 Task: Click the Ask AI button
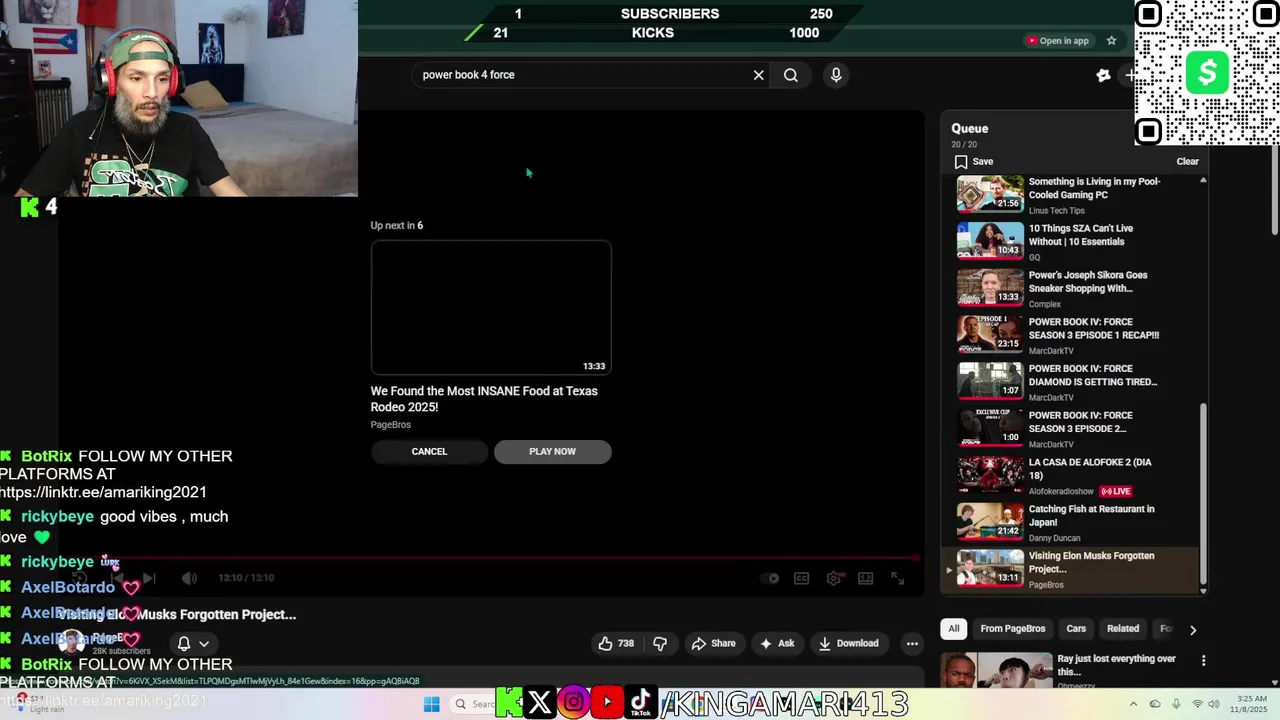coord(777,644)
